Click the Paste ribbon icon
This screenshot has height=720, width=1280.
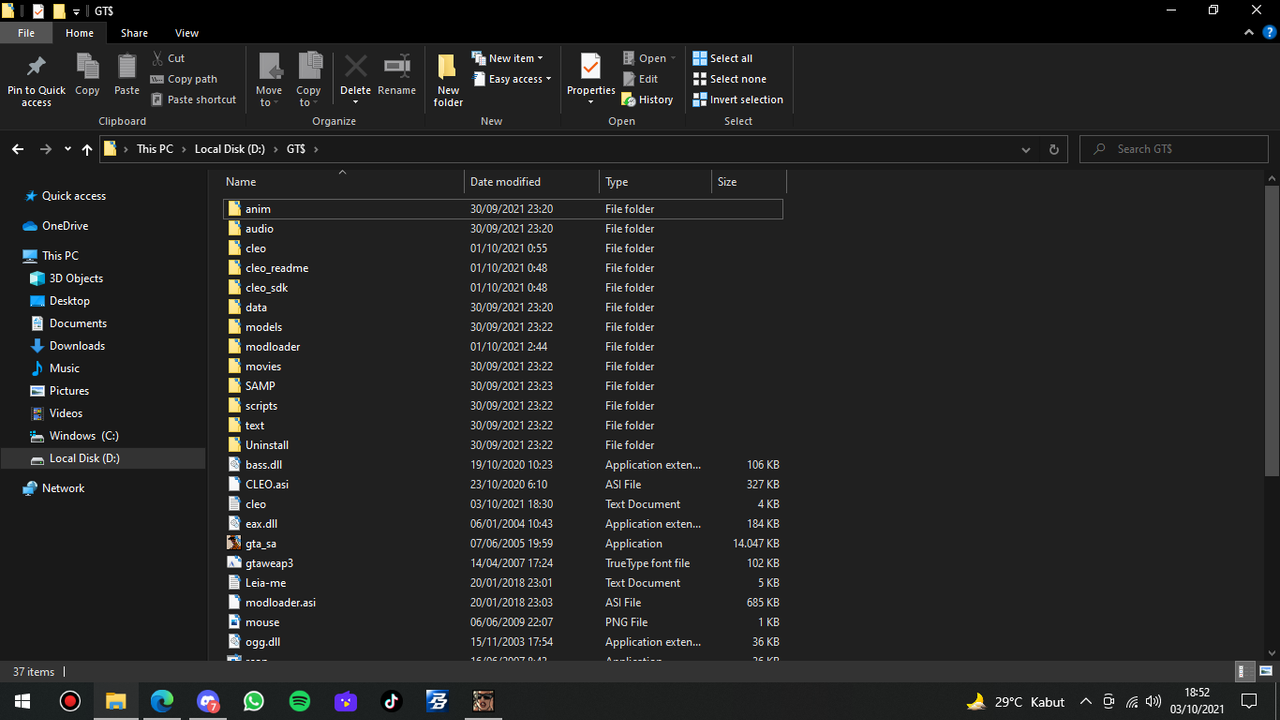(127, 67)
